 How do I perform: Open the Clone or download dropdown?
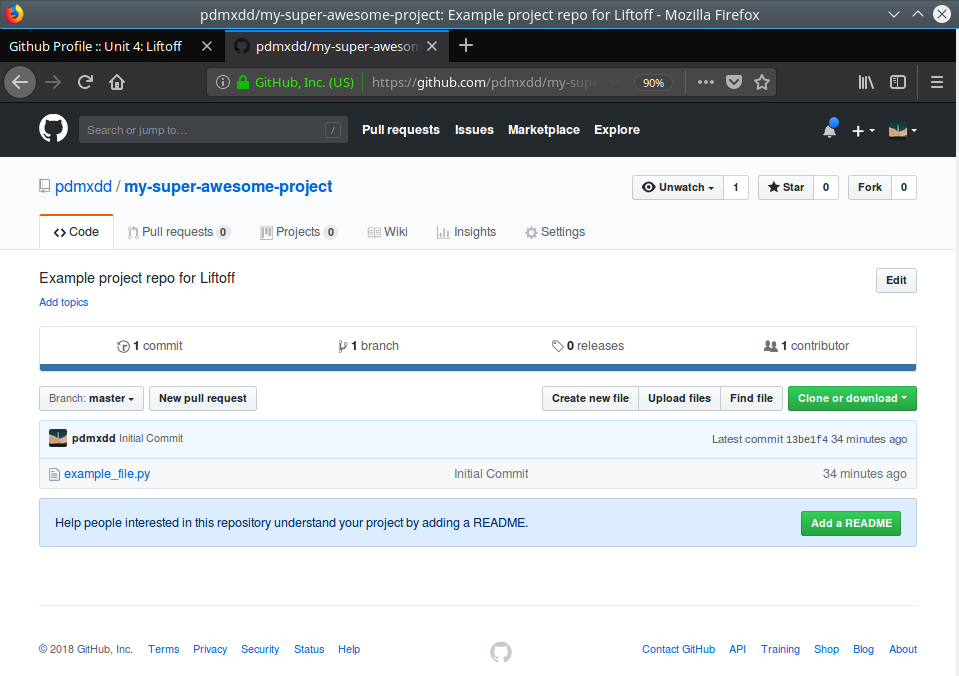(x=851, y=398)
